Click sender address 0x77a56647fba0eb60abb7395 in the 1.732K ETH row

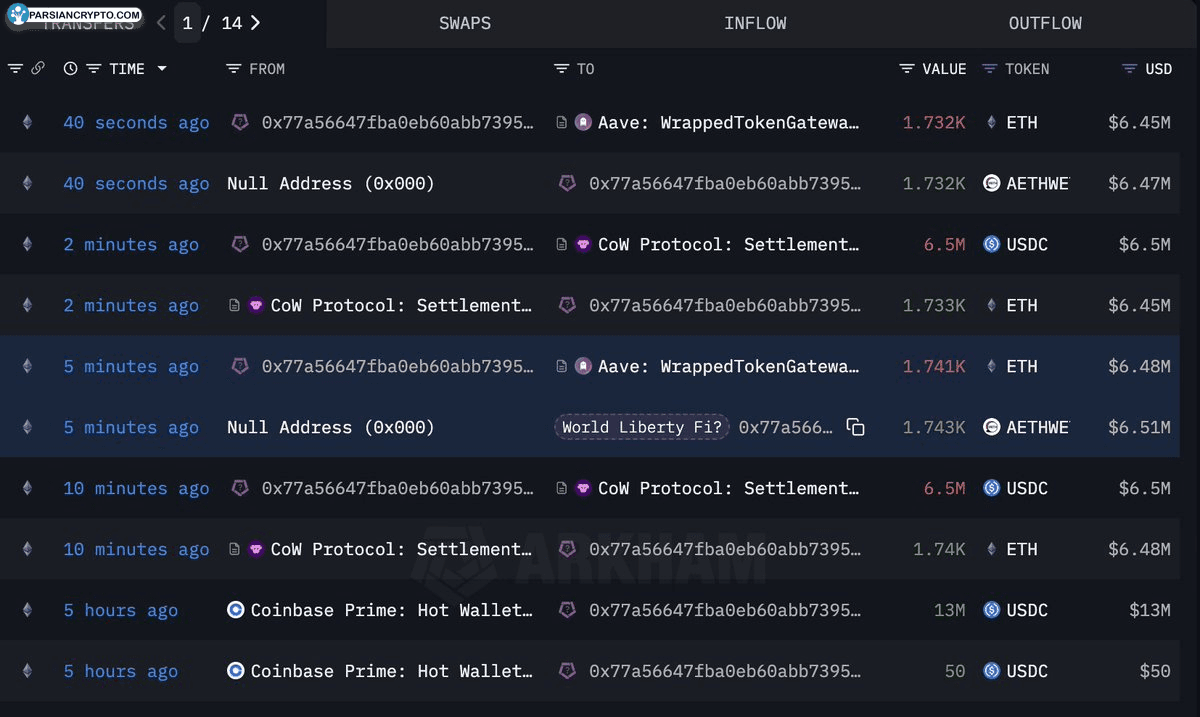point(397,122)
